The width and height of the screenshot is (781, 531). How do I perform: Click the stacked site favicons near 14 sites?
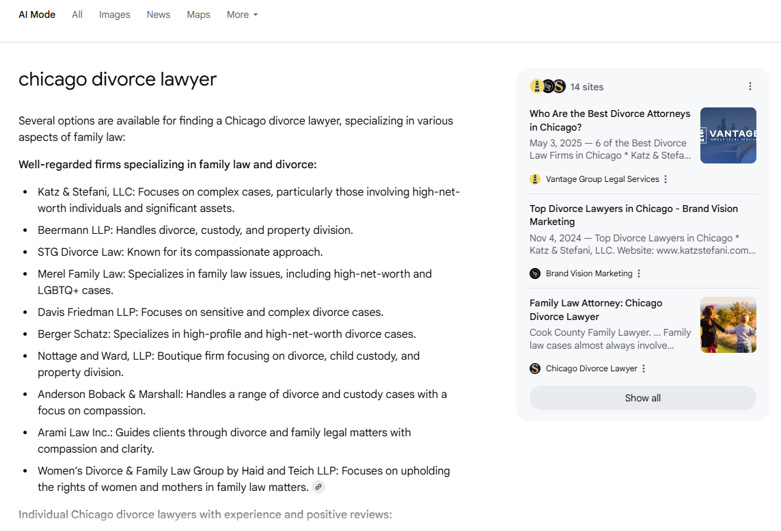point(547,86)
